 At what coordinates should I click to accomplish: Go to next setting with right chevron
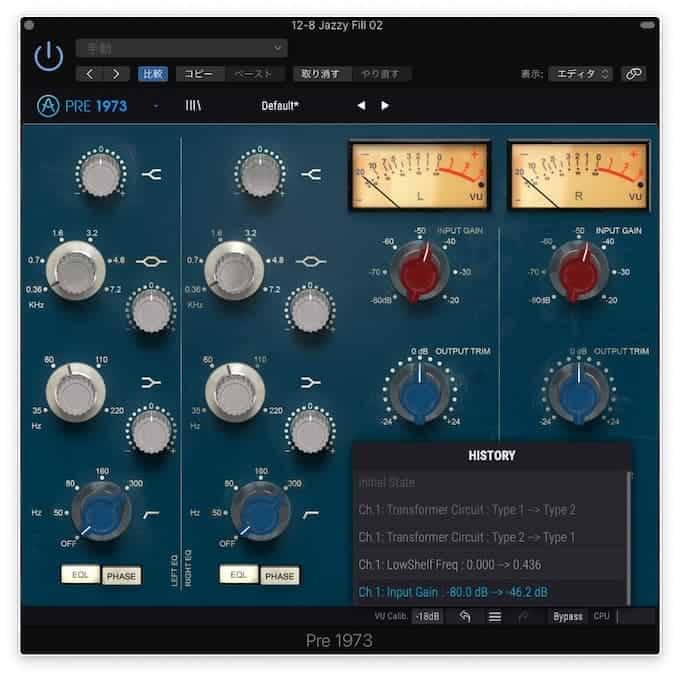click(116, 74)
